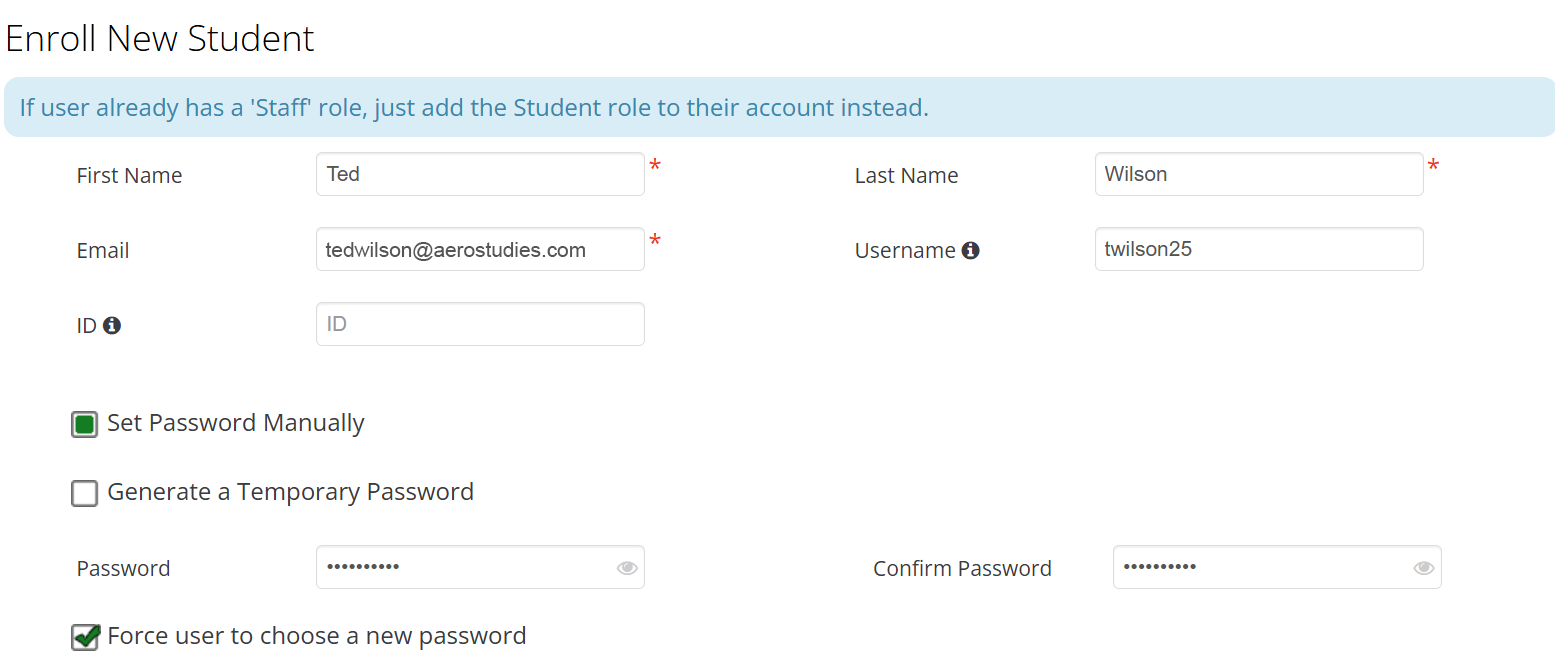The width and height of the screenshot is (1555, 666).
Task: Select the Email input field
Action: (x=480, y=249)
